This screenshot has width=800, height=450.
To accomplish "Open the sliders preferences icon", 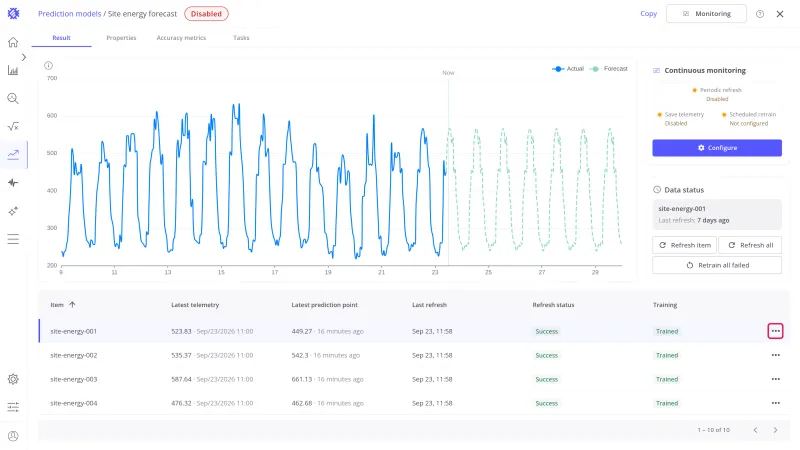I will tap(13, 407).
